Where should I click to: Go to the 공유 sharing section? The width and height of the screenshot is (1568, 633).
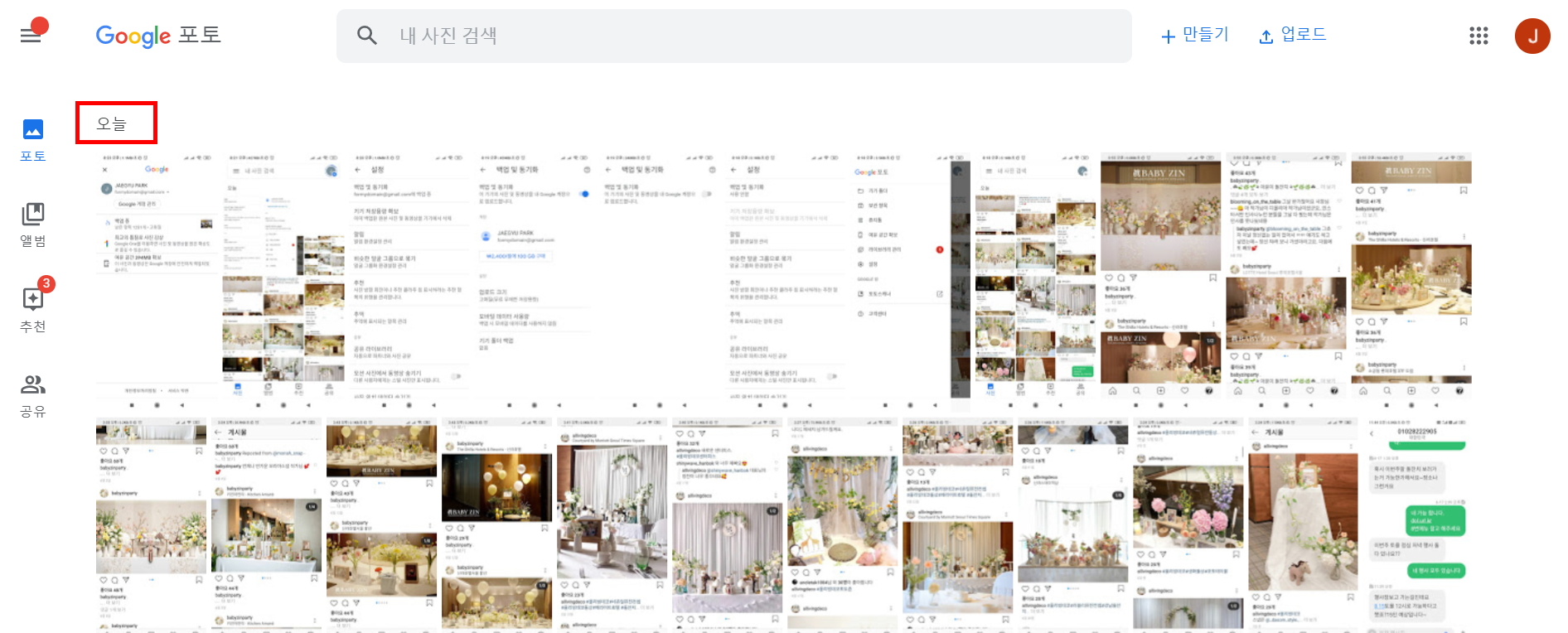(33, 395)
